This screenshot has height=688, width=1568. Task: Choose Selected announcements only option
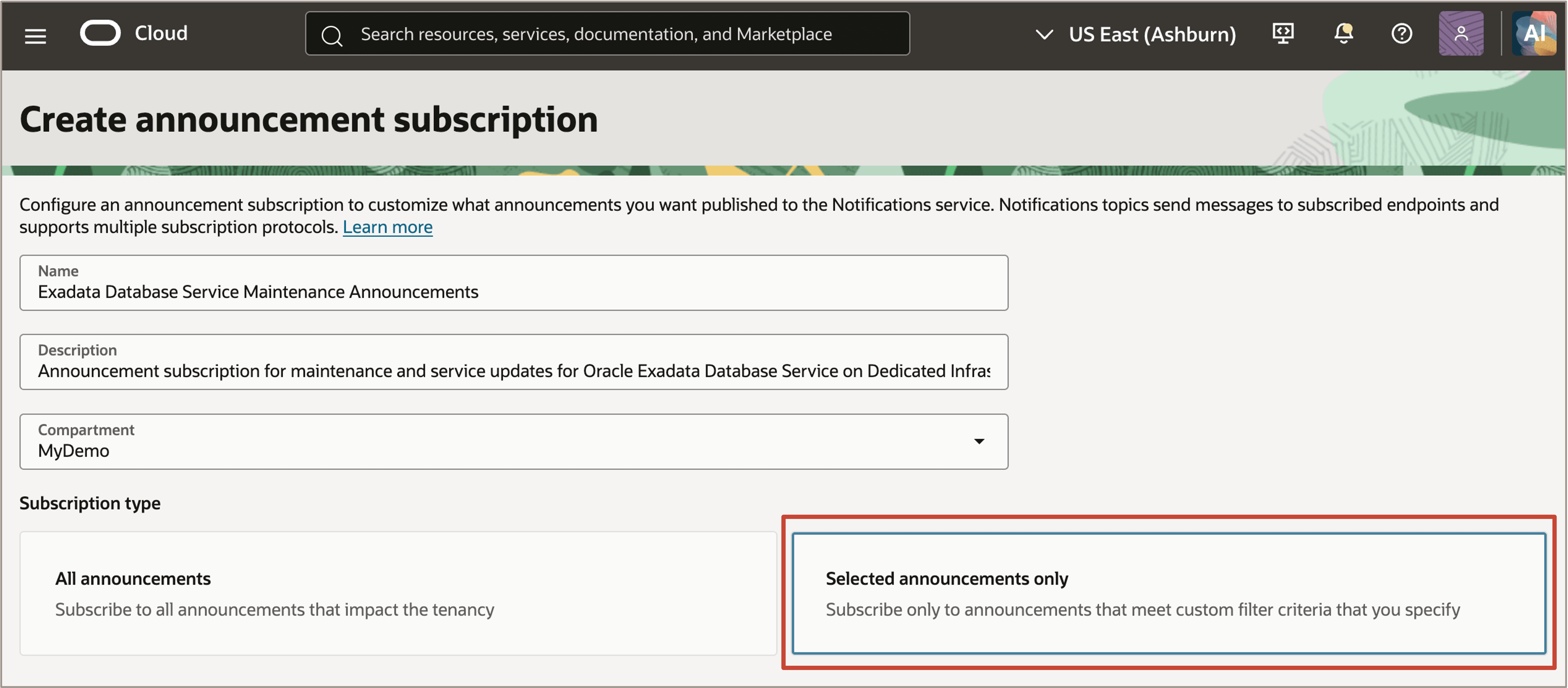tap(1169, 593)
